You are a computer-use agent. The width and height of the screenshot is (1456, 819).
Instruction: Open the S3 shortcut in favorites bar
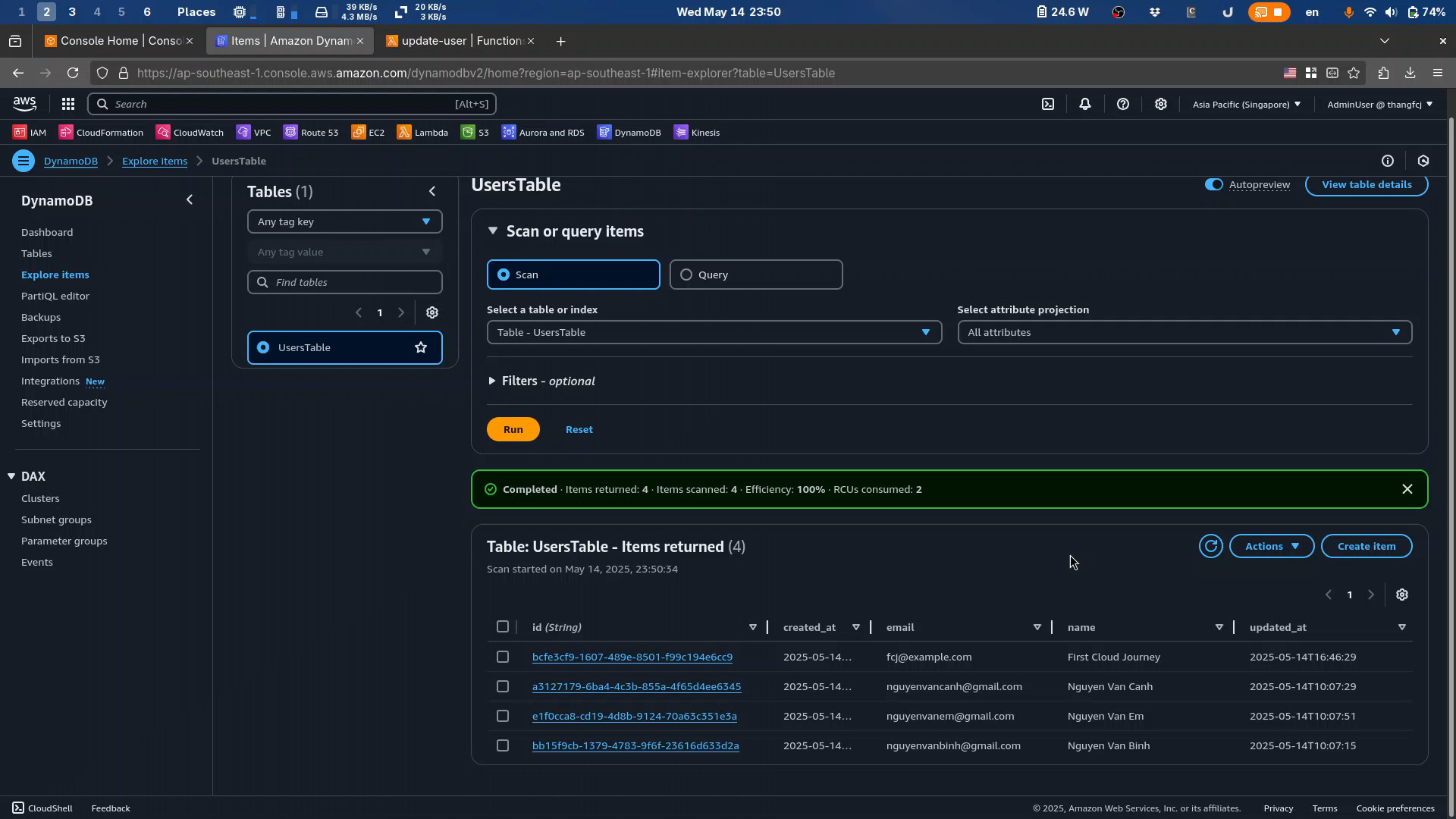(x=475, y=132)
